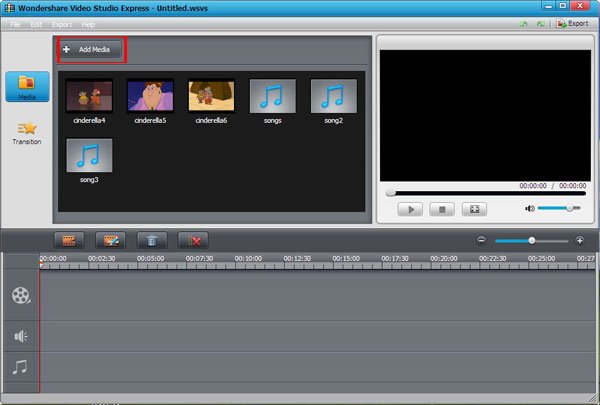Zoom out the timeline with minus
Image resolution: width=600 pixels, height=405 pixels.
[x=481, y=240]
